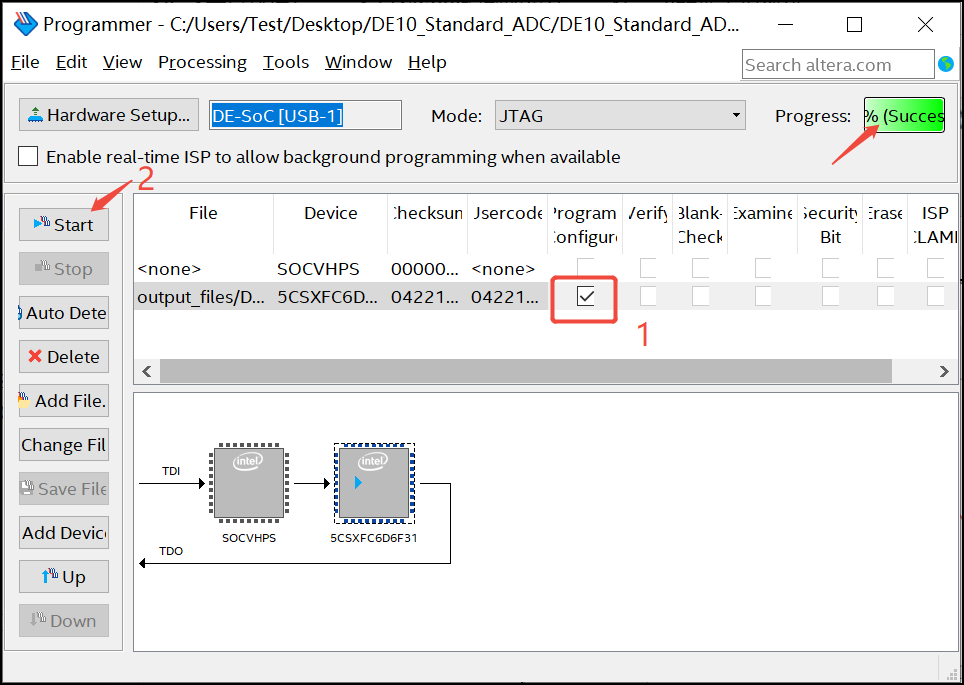Click the scroll left arrow of table
Image resolution: width=964 pixels, height=685 pixels.
coord(147,371)
